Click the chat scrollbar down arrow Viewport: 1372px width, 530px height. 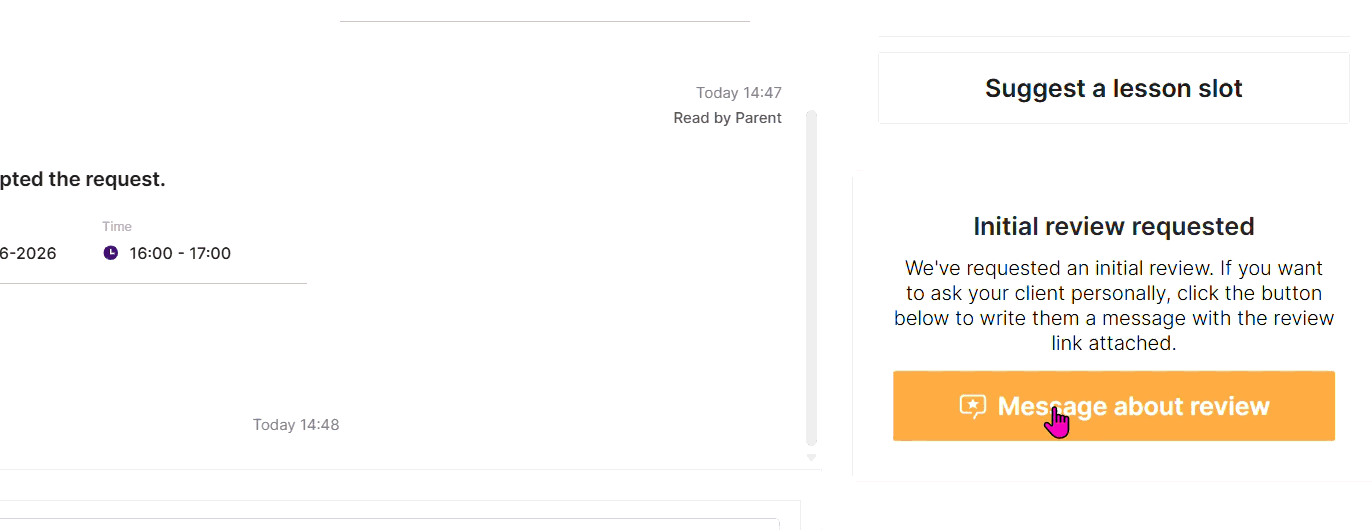tap(811, 458)
